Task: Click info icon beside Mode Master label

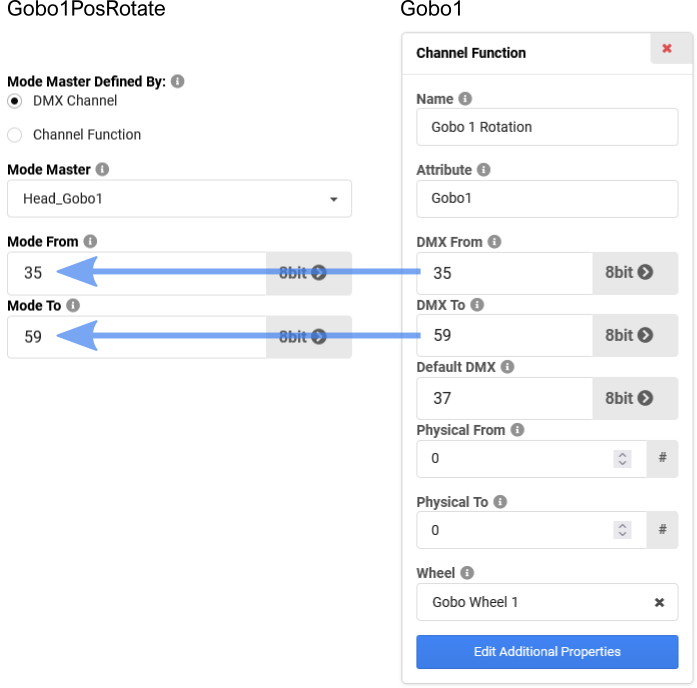Action: 102,170
